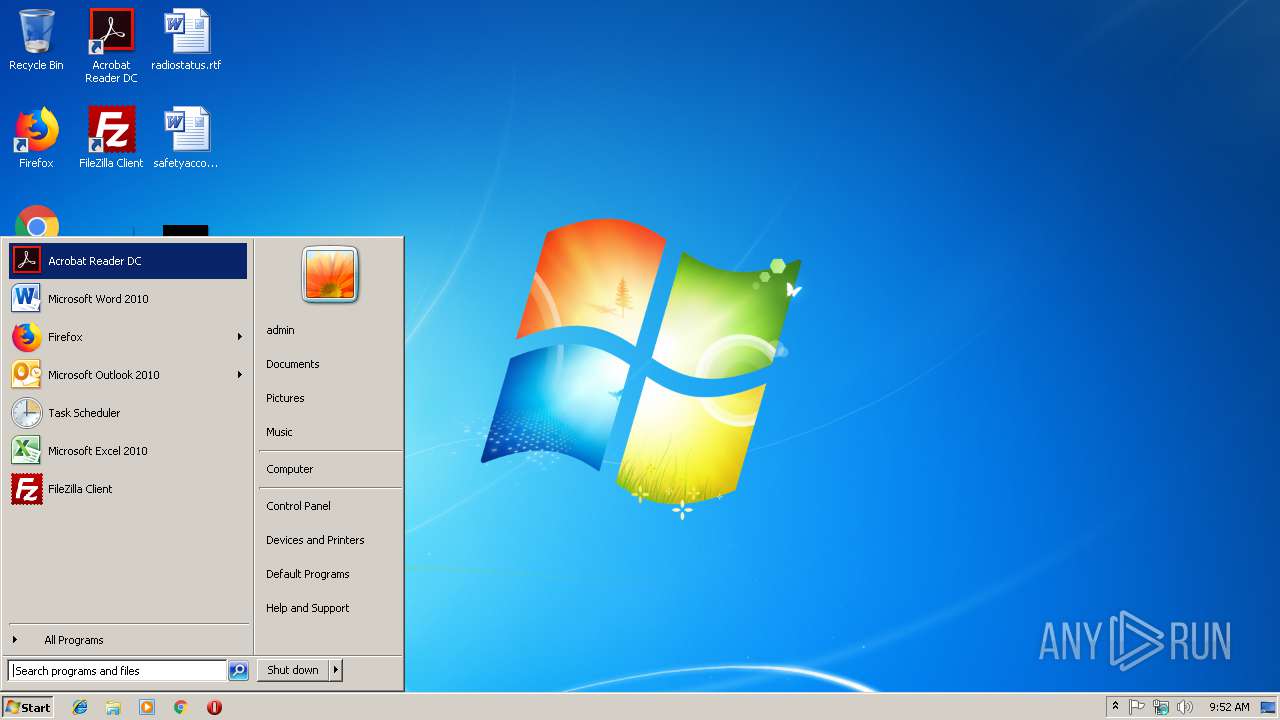Screen dimensions: 1280x720
Task: Expand Firefox jump list arrow
Action: (240, 337)
